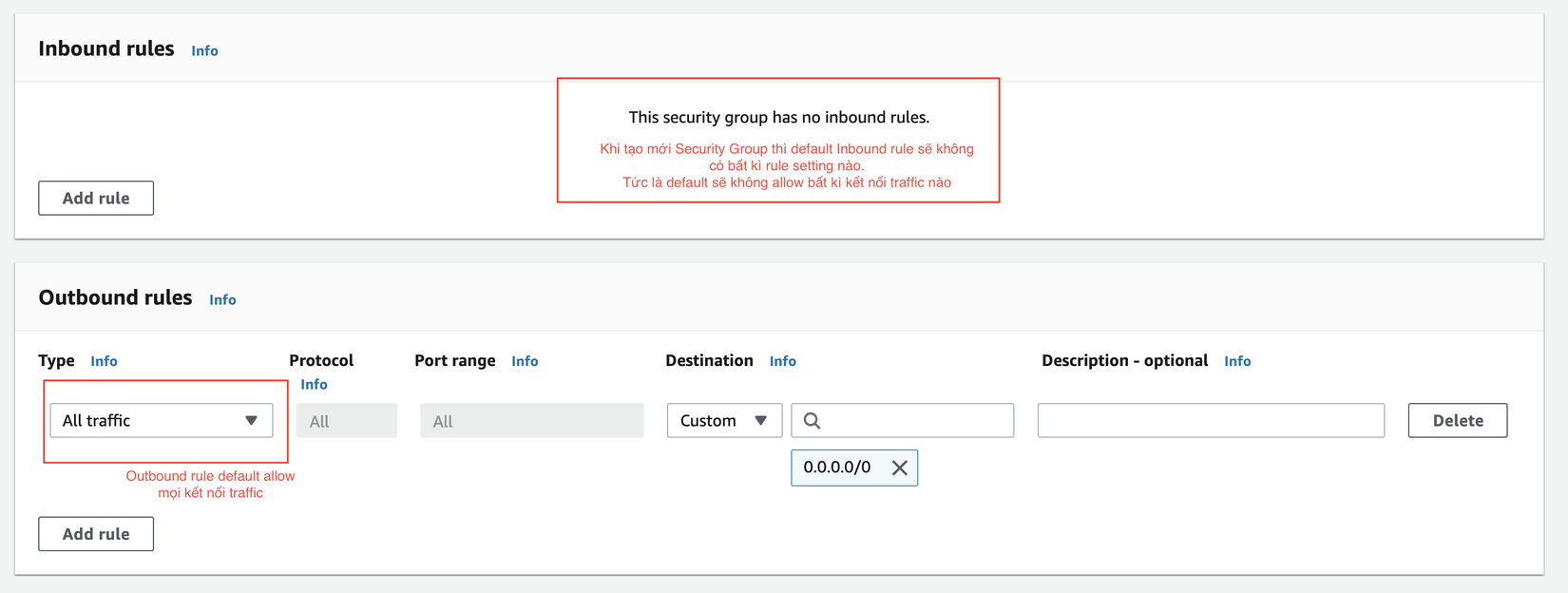Expand the Custom destination dropdown
1568x593 pixels.
tap(724, 421)
